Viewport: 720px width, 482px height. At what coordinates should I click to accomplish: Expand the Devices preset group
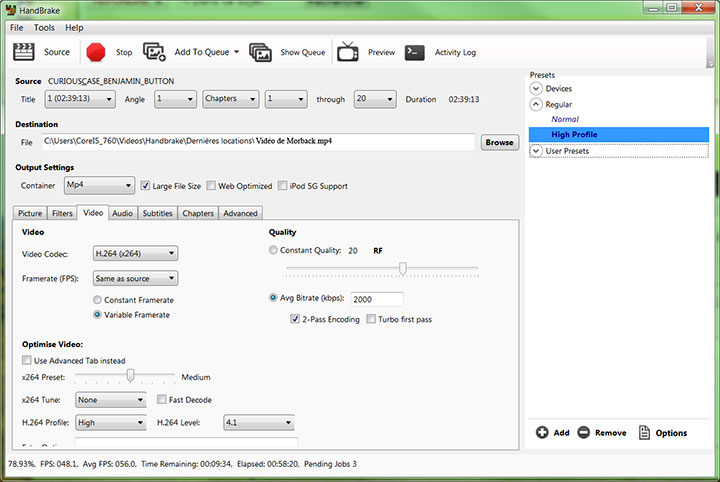pos(536,89)
